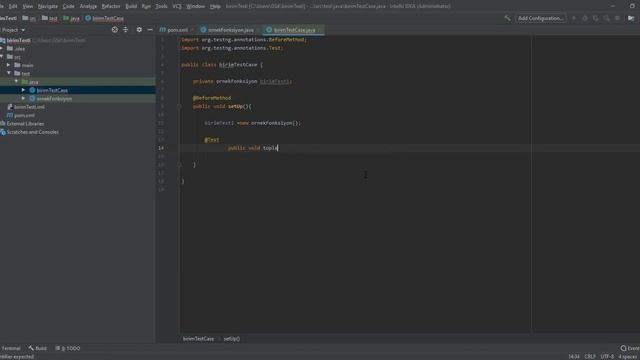
Task: Open the Event Log in the status bar
Action: click(x=630, y=348)
